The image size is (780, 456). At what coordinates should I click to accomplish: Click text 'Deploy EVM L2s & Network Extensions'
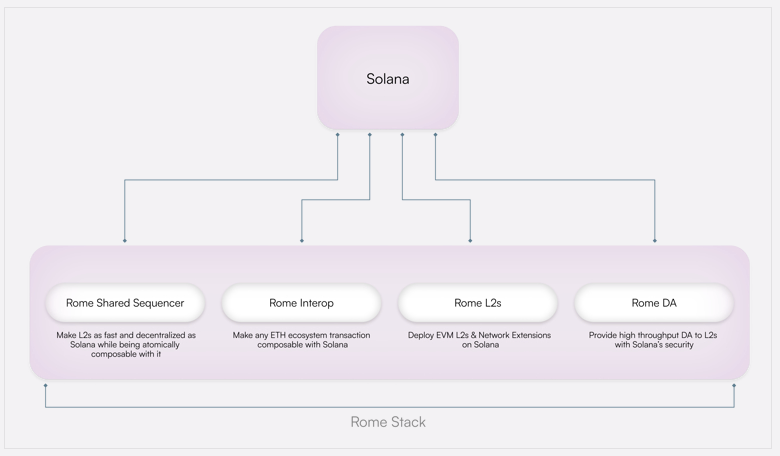pos(480,335)
